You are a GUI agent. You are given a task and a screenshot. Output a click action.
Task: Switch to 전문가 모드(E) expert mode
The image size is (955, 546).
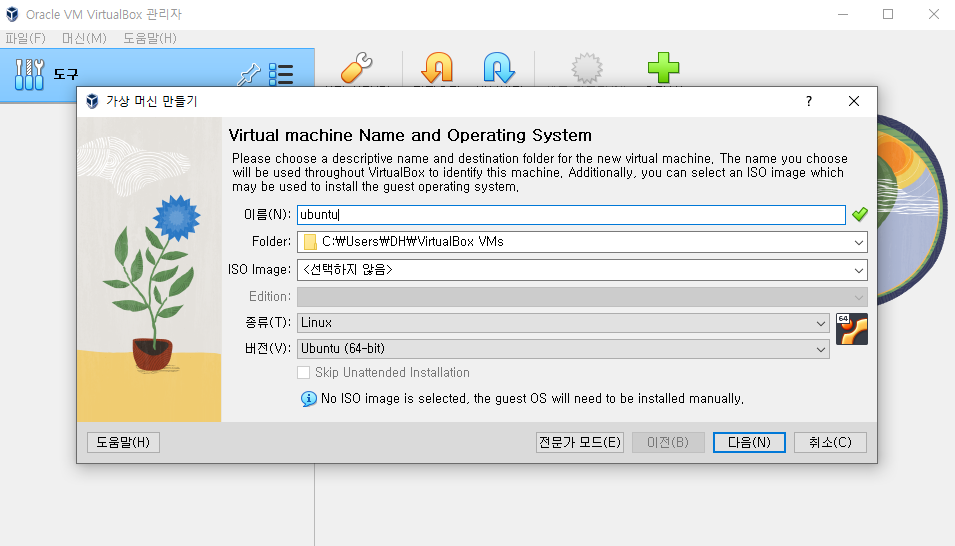580,442
